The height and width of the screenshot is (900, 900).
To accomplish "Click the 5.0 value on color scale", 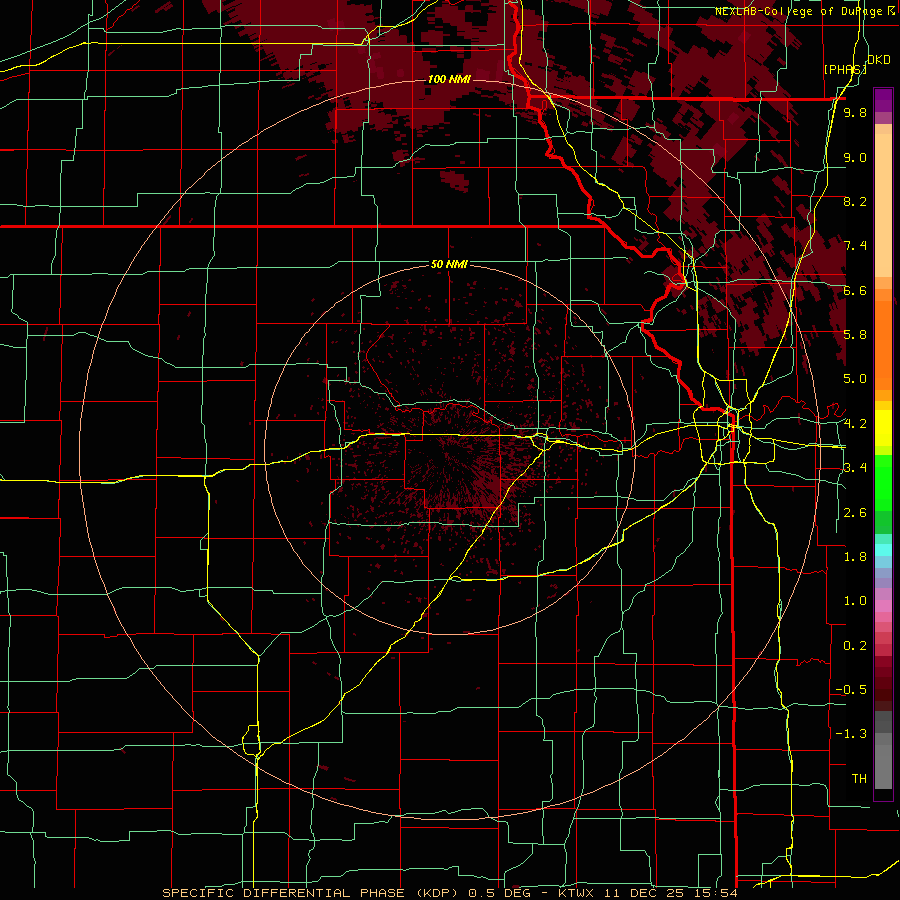I will [x=855, y=379].
